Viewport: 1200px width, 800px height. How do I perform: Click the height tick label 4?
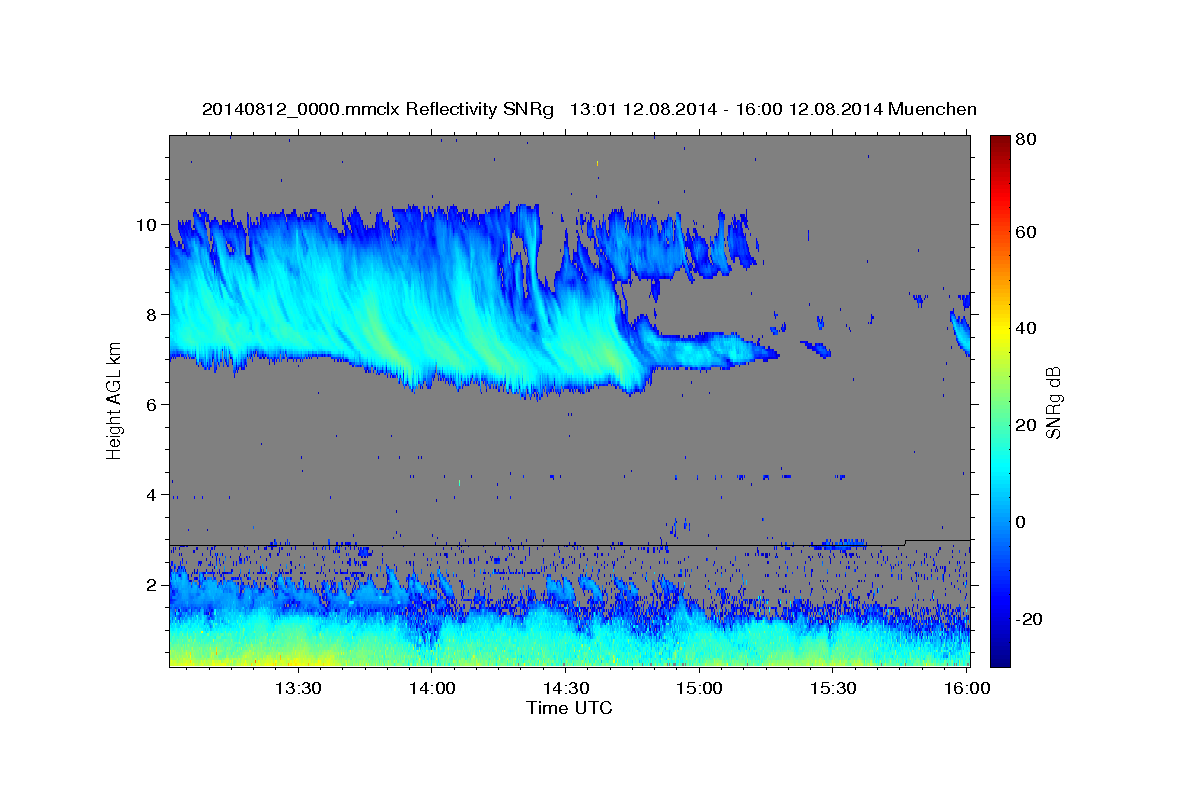pyautogui.click(x=152, y=495)
